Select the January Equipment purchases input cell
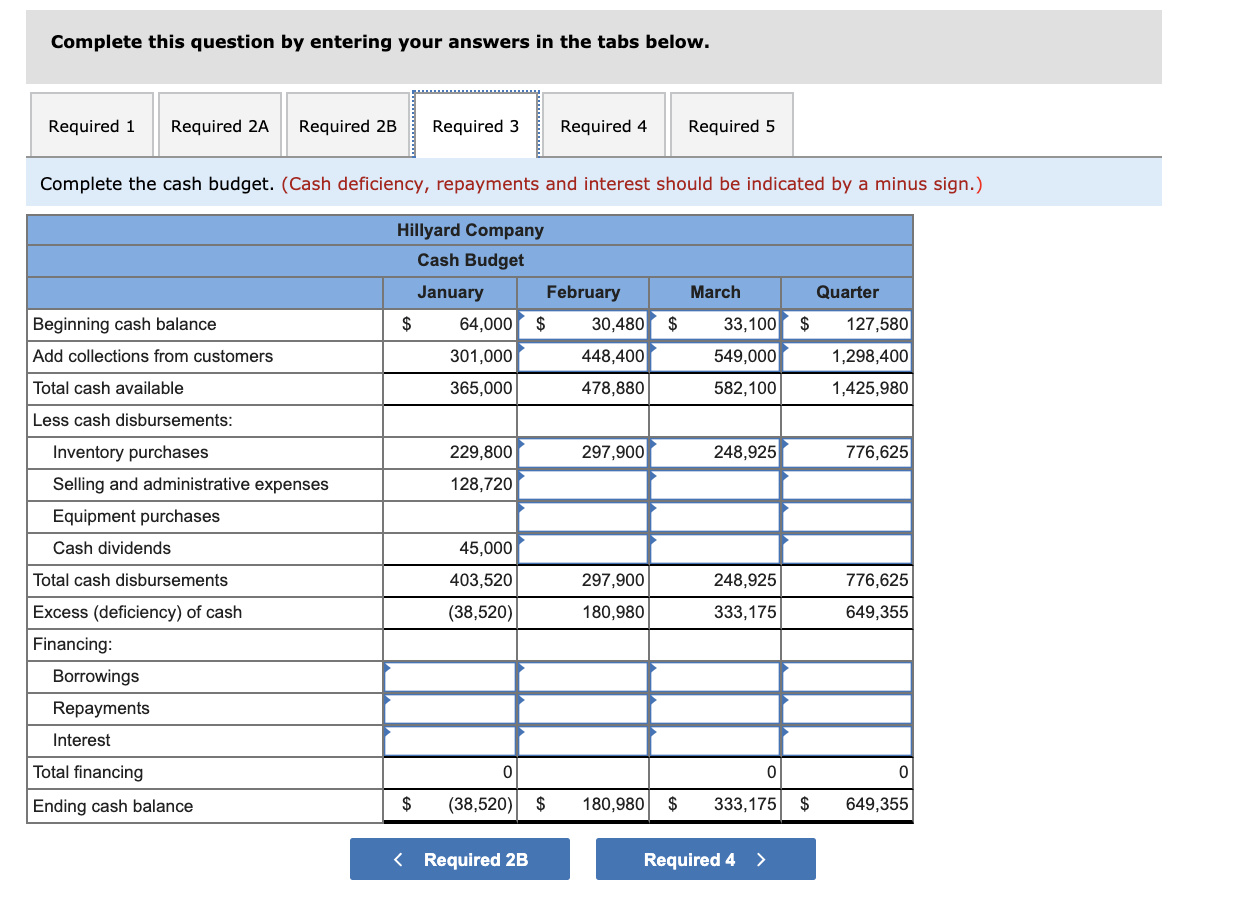This screenshot has width=1234, height=918. coord(449,516)
